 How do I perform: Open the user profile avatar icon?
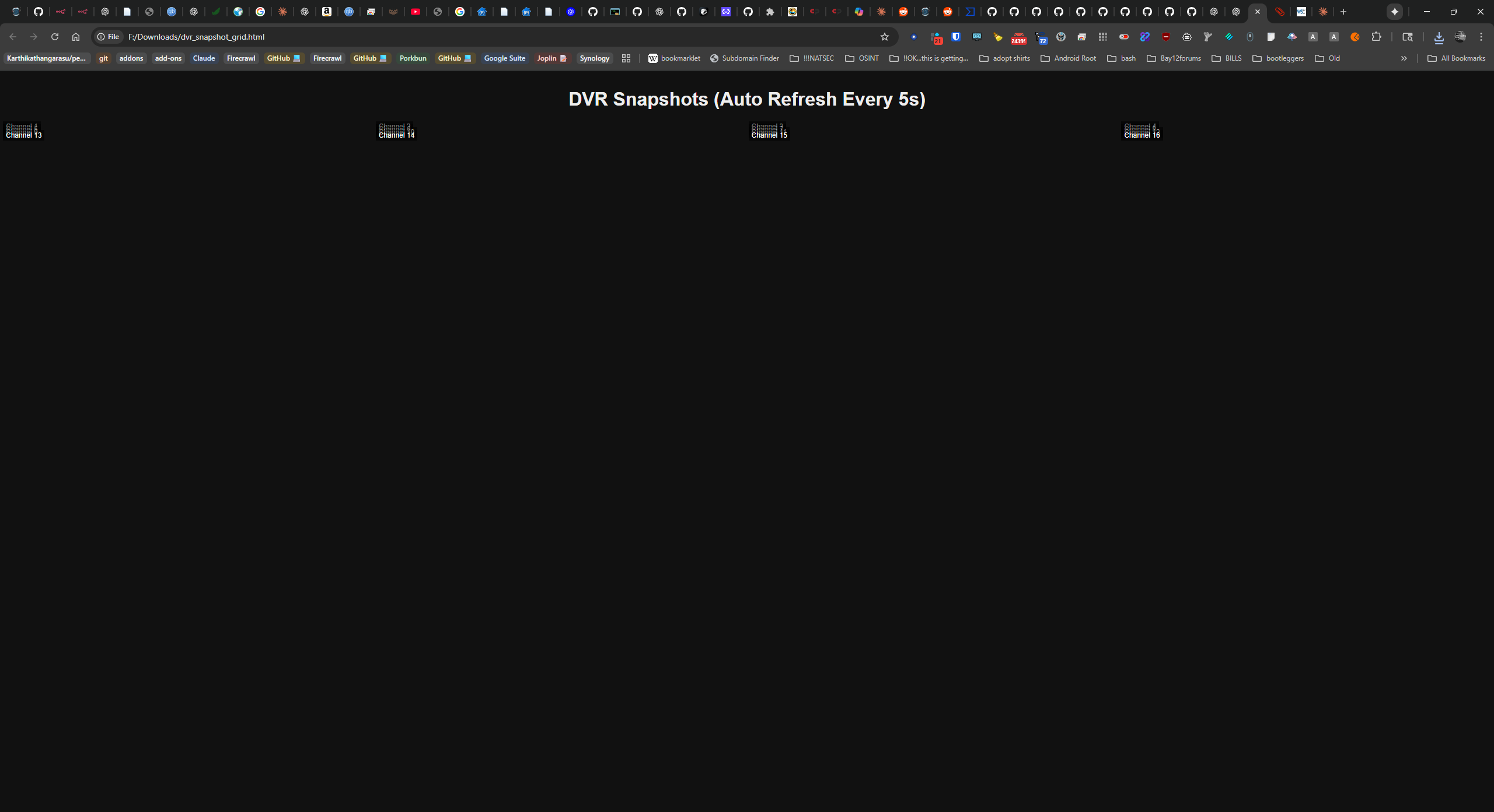[x=1460, y=37]
